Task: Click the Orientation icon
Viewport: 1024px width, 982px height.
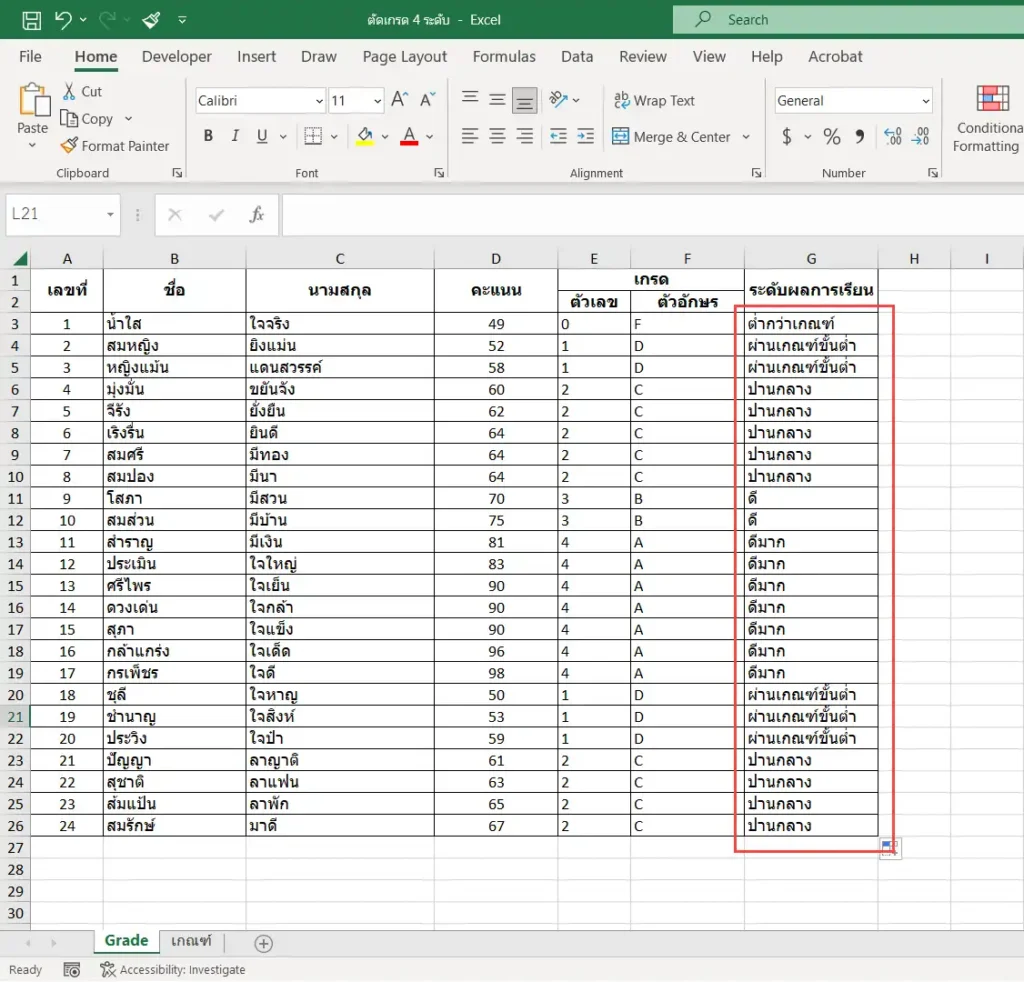Action: (558, 99)
